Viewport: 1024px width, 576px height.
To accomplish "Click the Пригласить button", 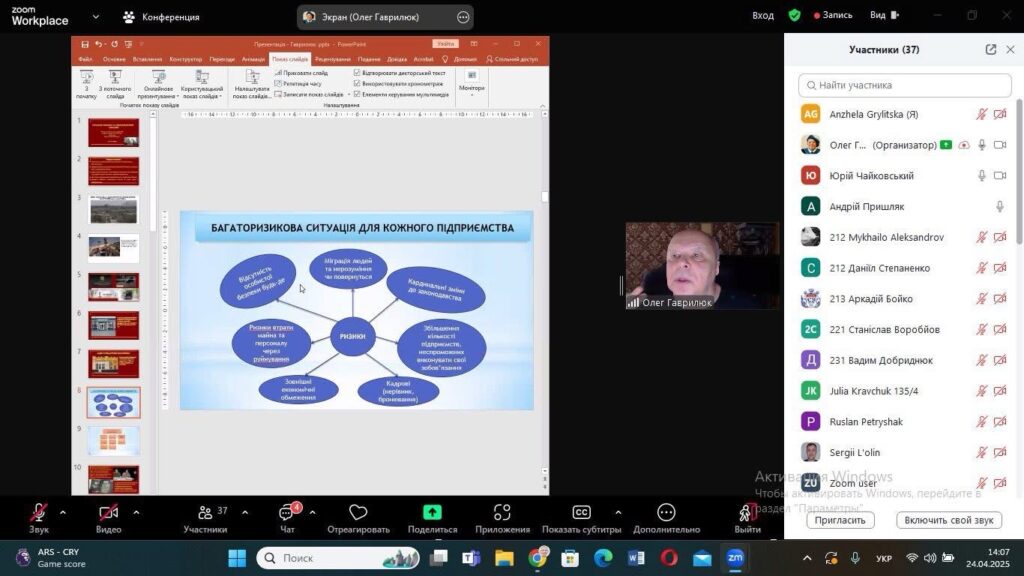I will [840, 520].
